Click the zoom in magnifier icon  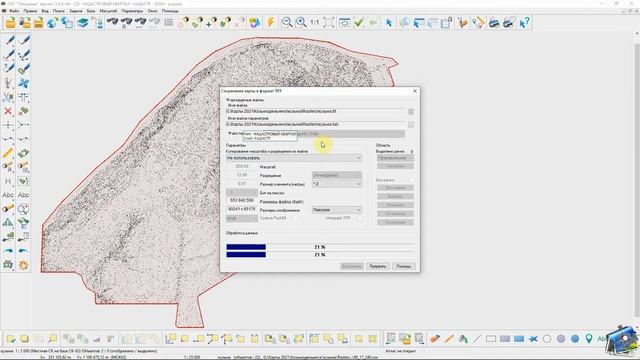301,22
